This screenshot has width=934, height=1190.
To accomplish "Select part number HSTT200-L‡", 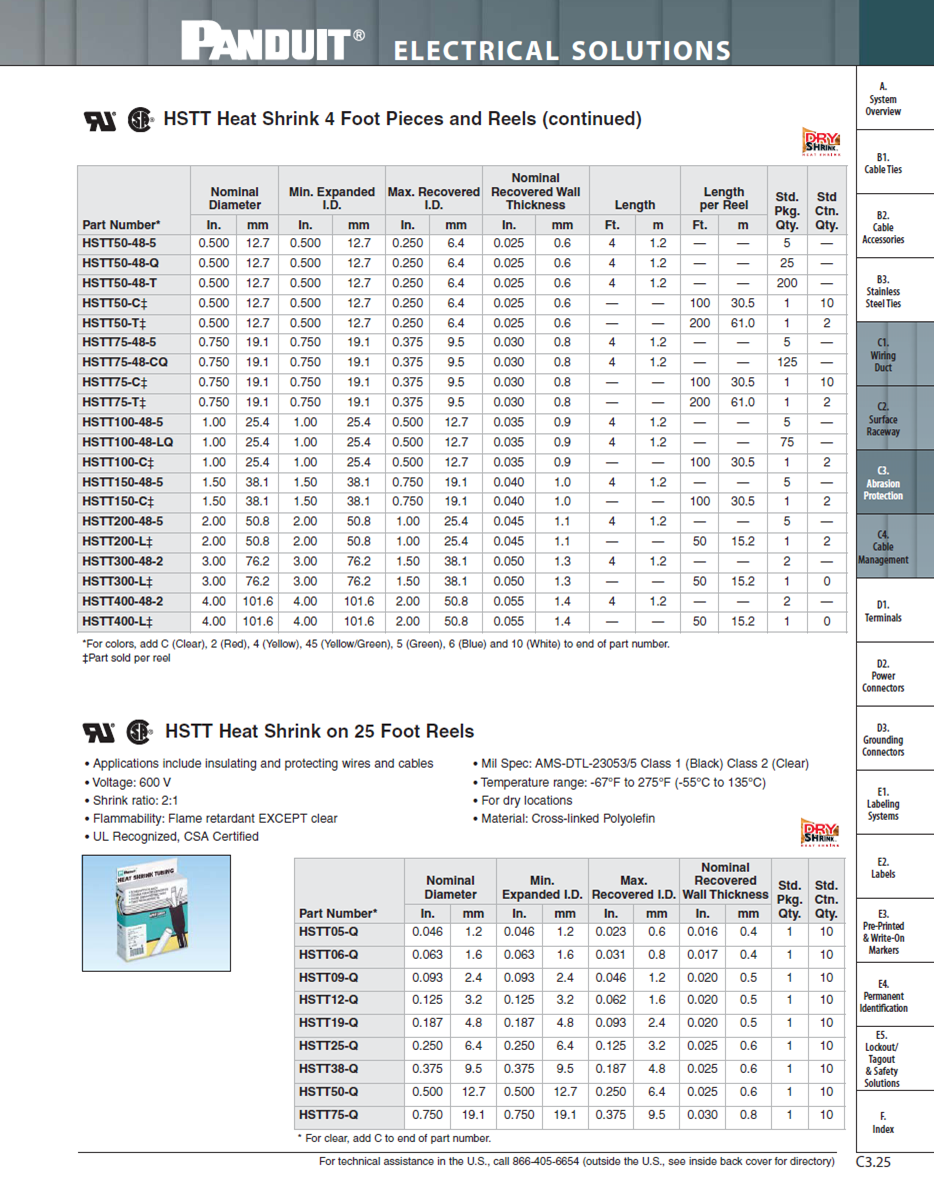I will click(x=117, y=542).
